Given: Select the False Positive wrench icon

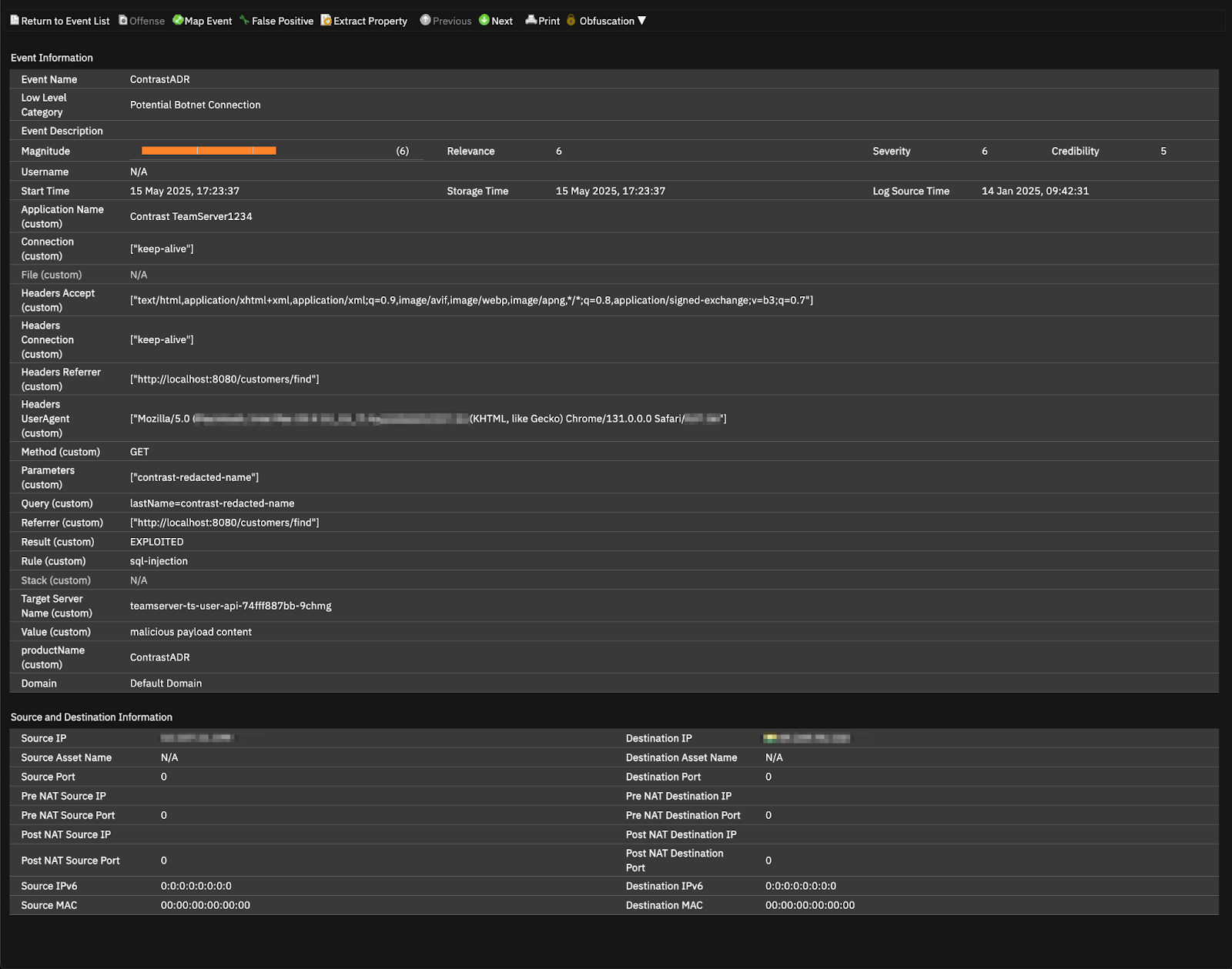Looking at the screenshot, I should [x=244, y=21].
